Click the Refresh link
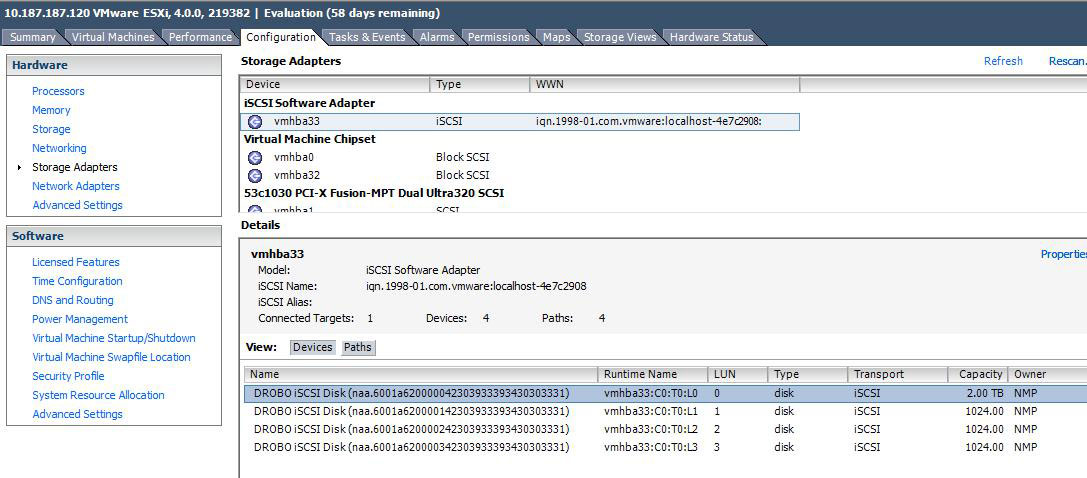The height and width of the screenshot is (478, 1087). (1003, 61)
